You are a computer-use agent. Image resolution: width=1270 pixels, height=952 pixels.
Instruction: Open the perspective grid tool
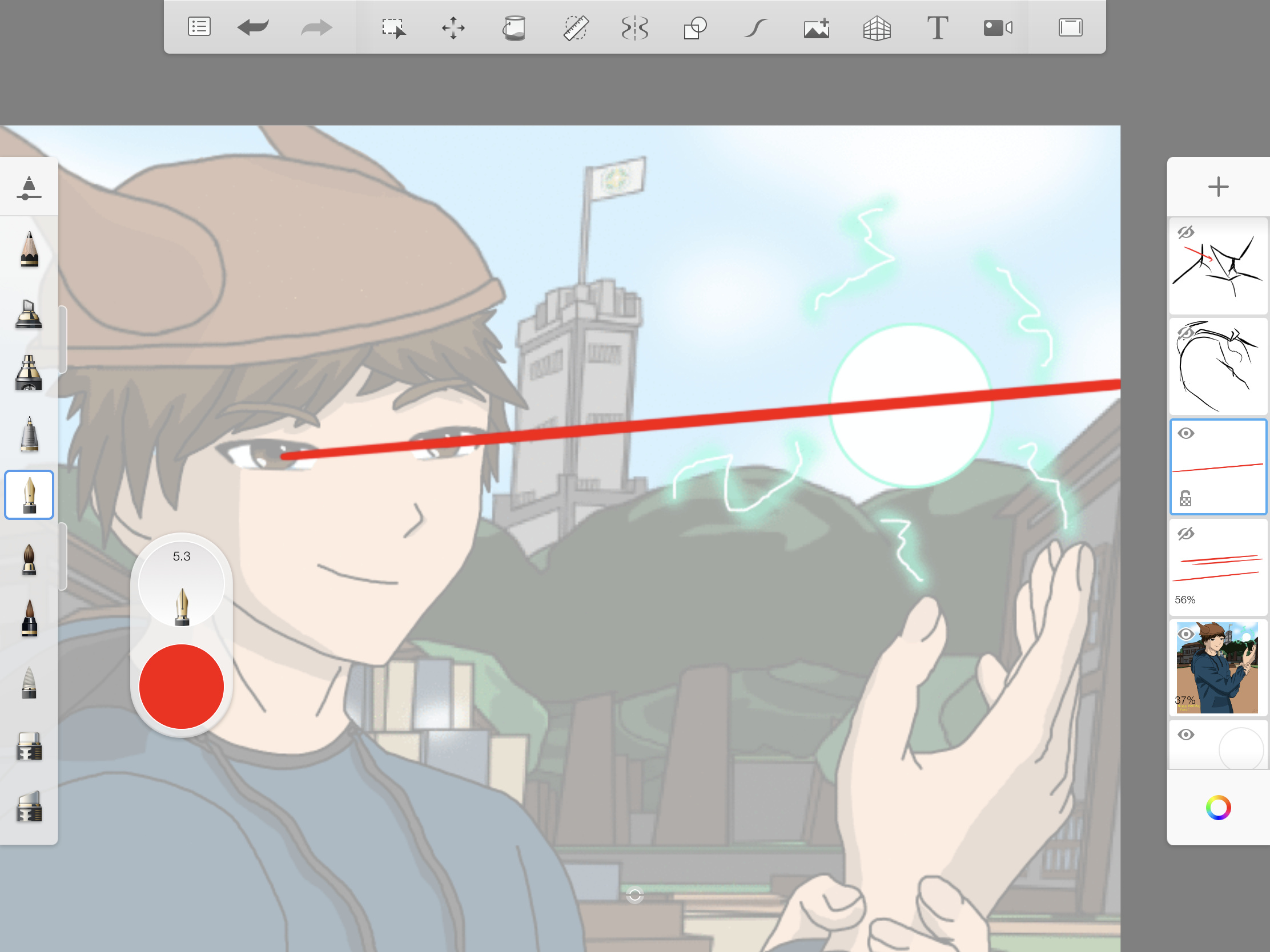click(877, 27)
